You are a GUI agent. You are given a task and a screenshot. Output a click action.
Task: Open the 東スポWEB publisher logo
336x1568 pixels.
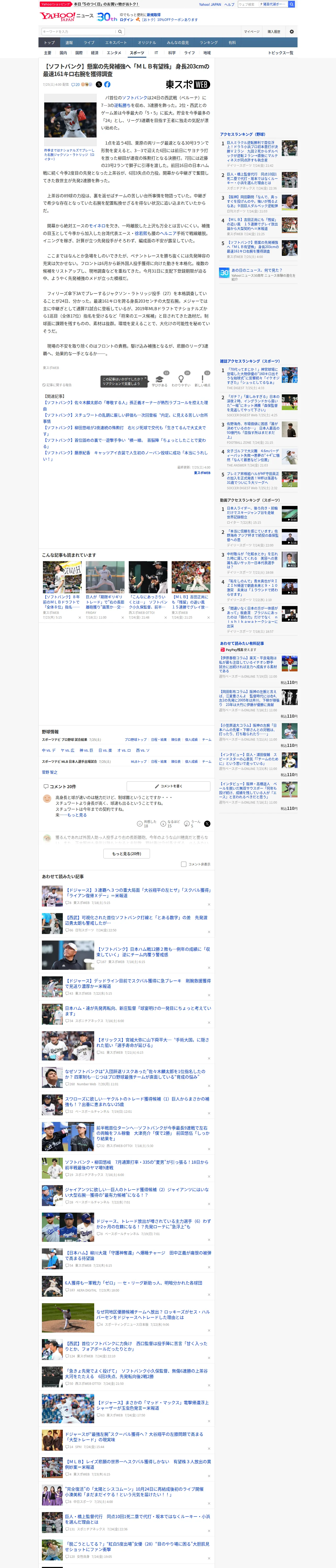tap(188, 85)
